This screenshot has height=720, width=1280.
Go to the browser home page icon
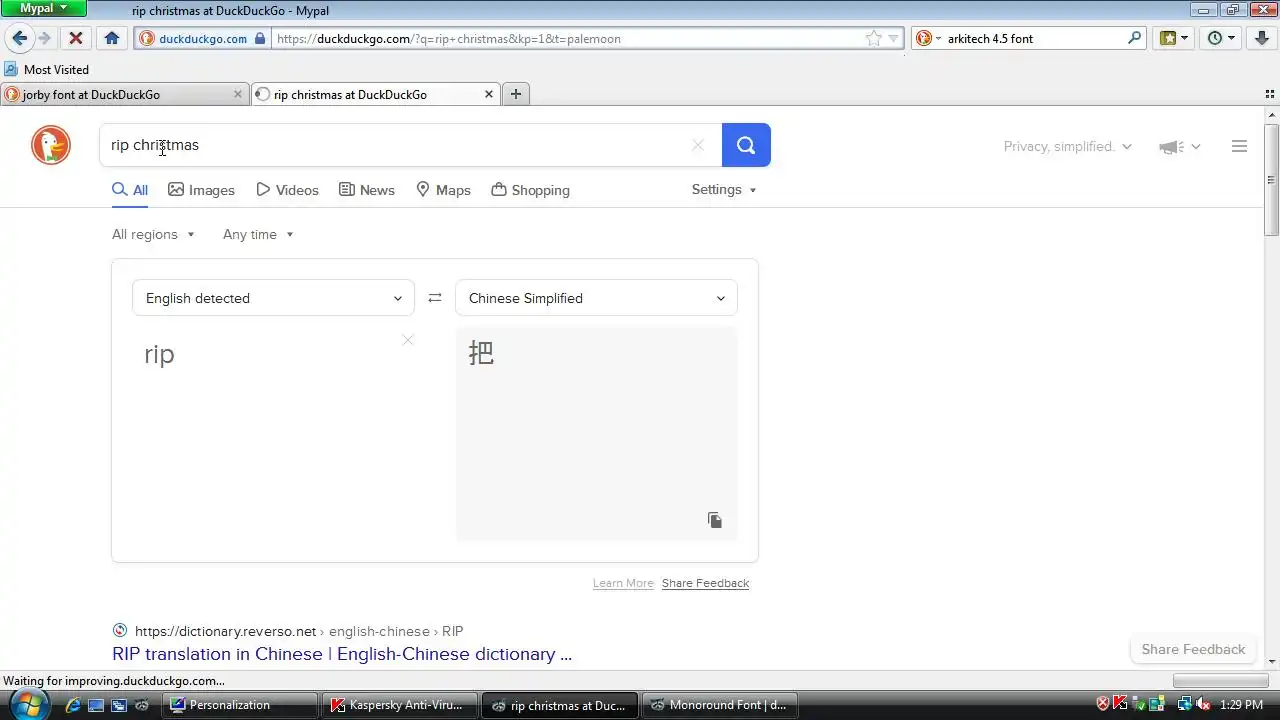click(112, 38)
